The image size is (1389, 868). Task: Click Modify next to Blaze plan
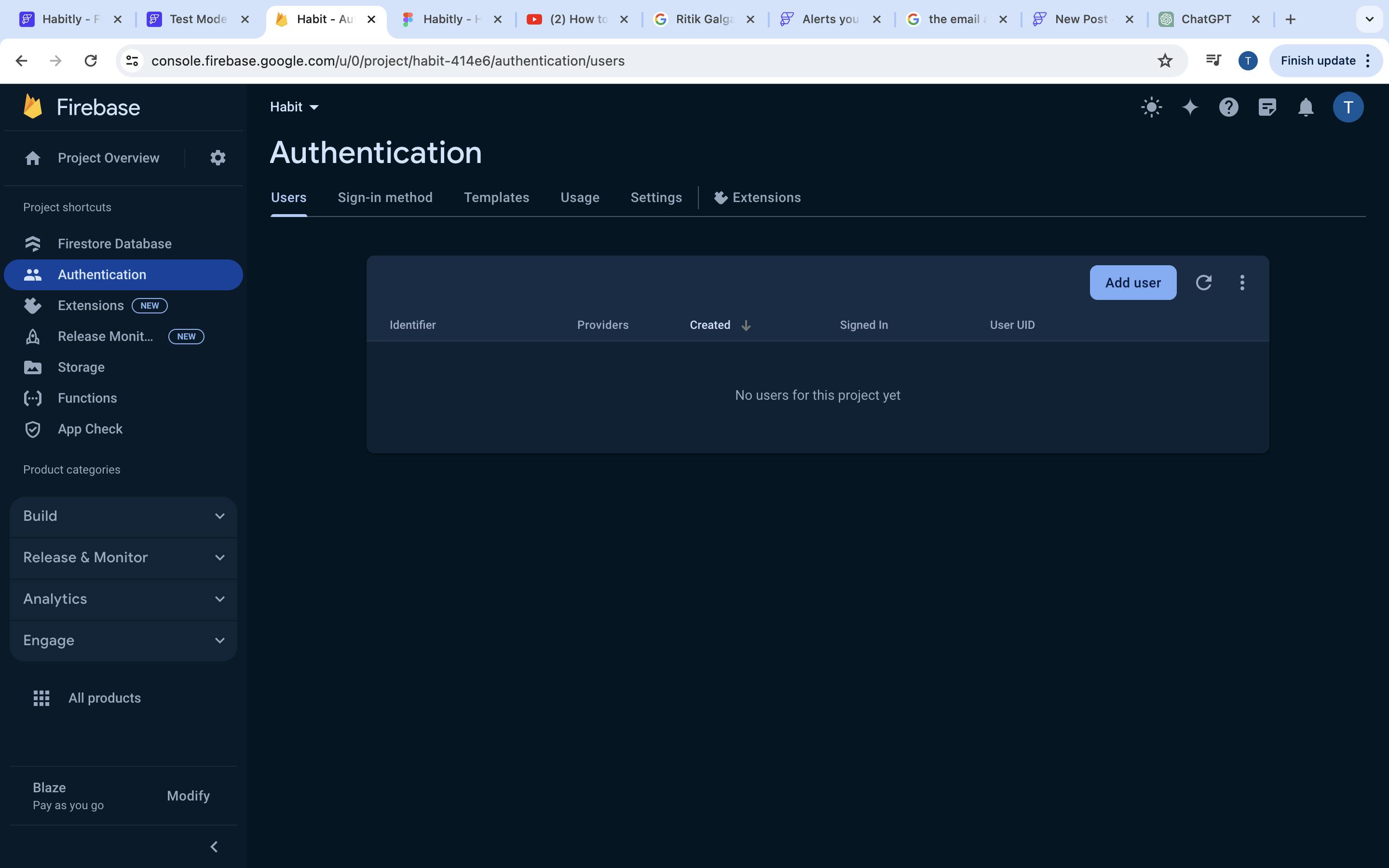pos(188,796)
